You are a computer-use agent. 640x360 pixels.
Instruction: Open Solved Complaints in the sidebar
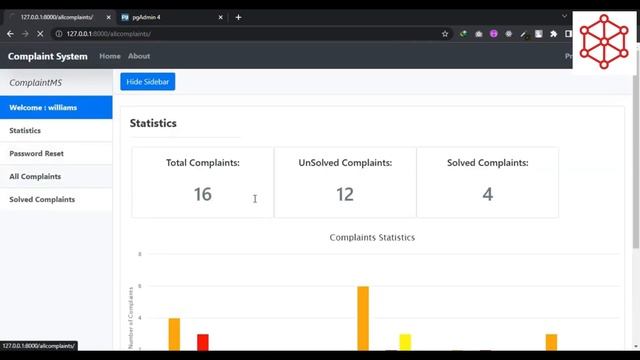tap(56, 200)
